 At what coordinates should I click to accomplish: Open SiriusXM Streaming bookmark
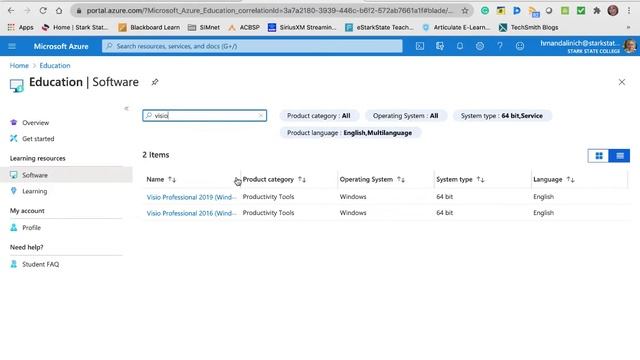pyautogui.click(x=302, y=27)
